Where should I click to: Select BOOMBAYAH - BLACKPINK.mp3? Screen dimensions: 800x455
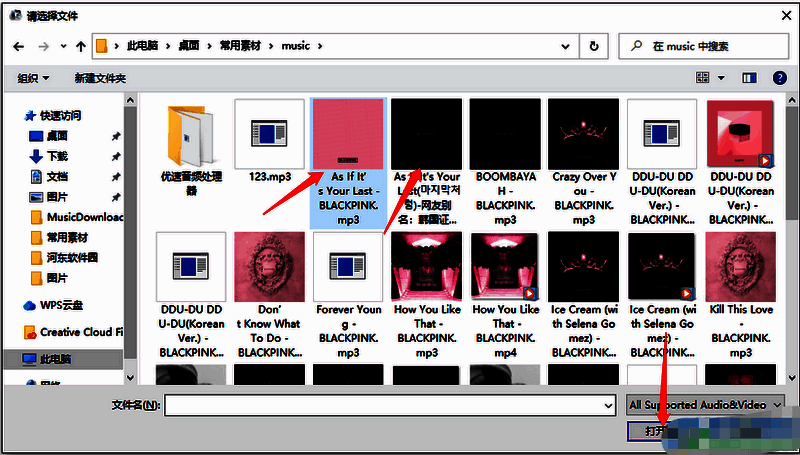(505, 162)
